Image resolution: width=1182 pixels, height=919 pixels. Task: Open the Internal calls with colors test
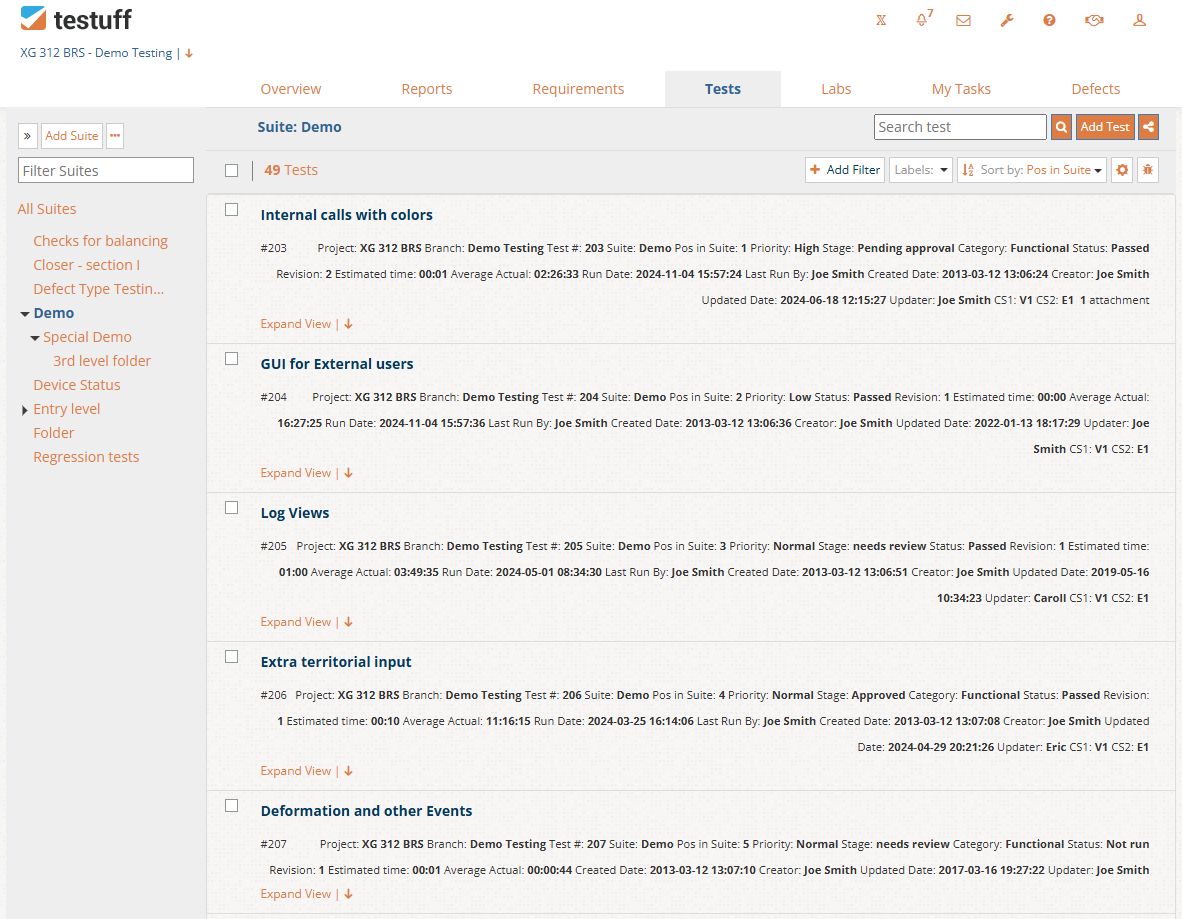pyautogui.click(x=347, y=215)
